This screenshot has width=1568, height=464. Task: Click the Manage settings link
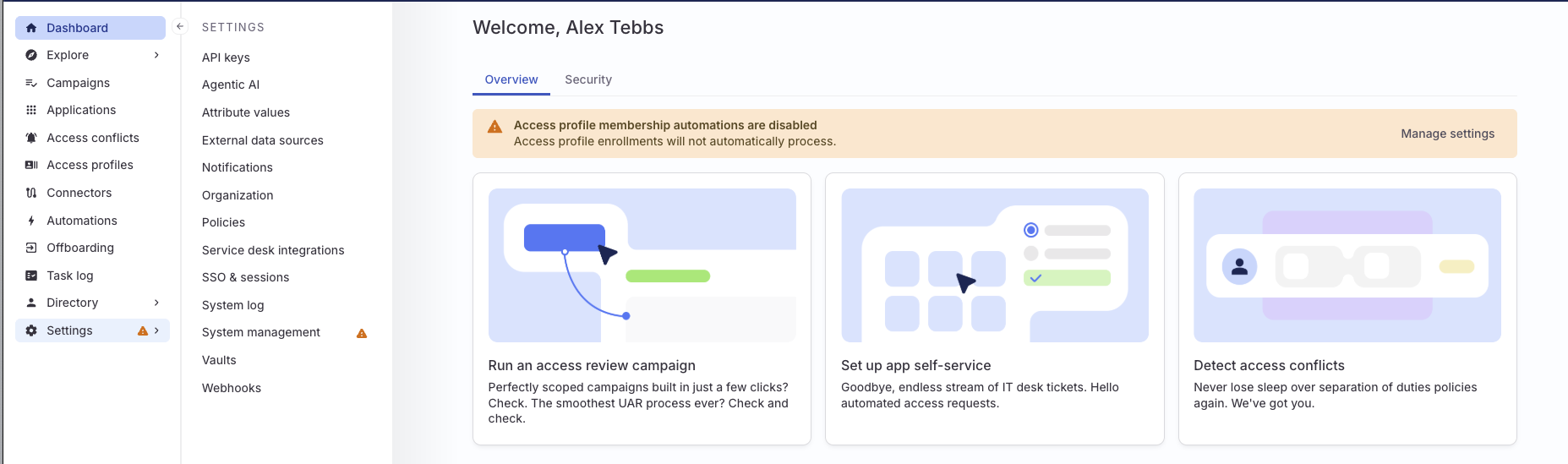(x=1447, y=134)
